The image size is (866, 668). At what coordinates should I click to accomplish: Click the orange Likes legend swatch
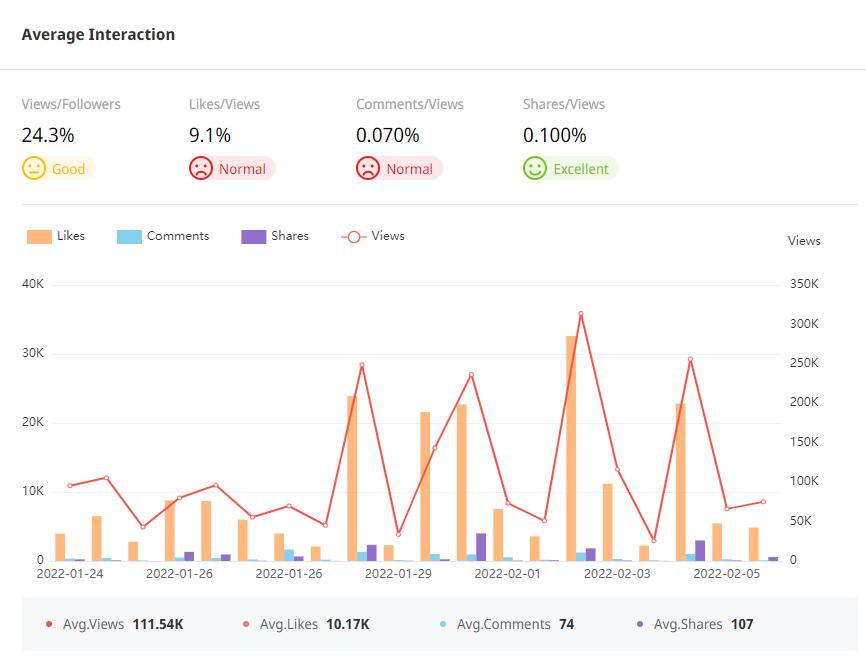39,237
